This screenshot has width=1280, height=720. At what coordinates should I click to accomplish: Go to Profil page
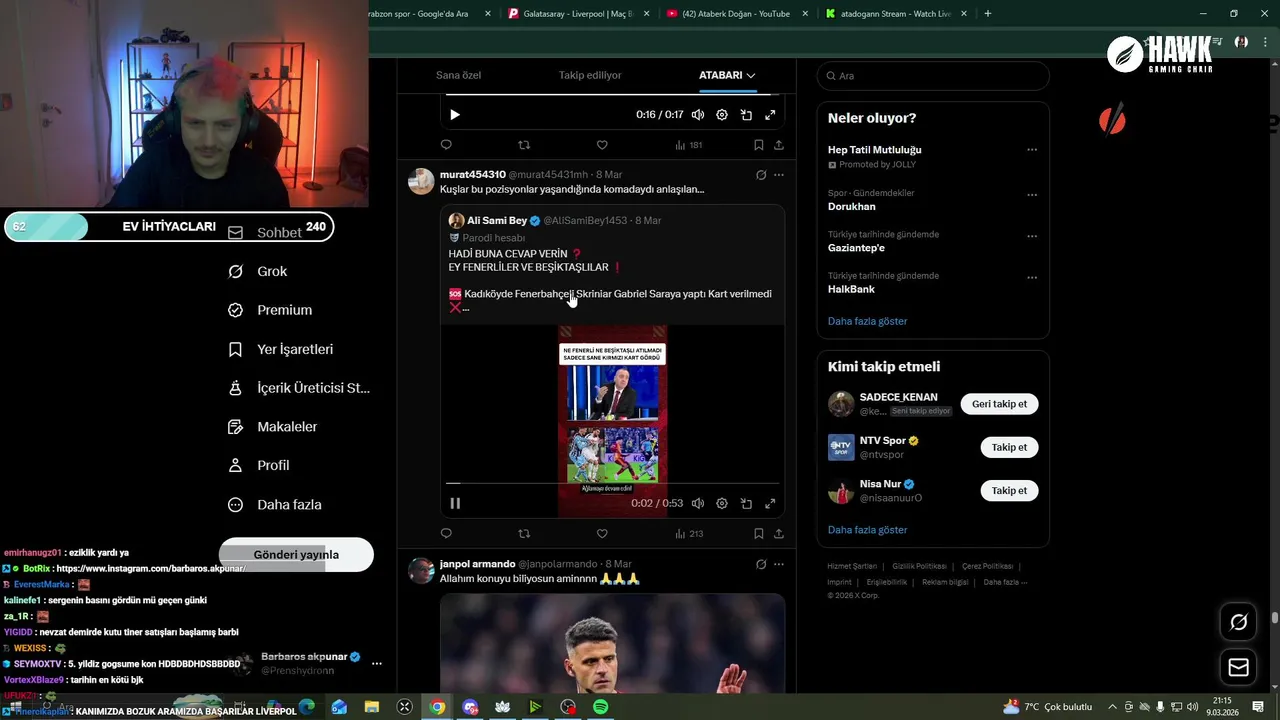tap(259, 465)
